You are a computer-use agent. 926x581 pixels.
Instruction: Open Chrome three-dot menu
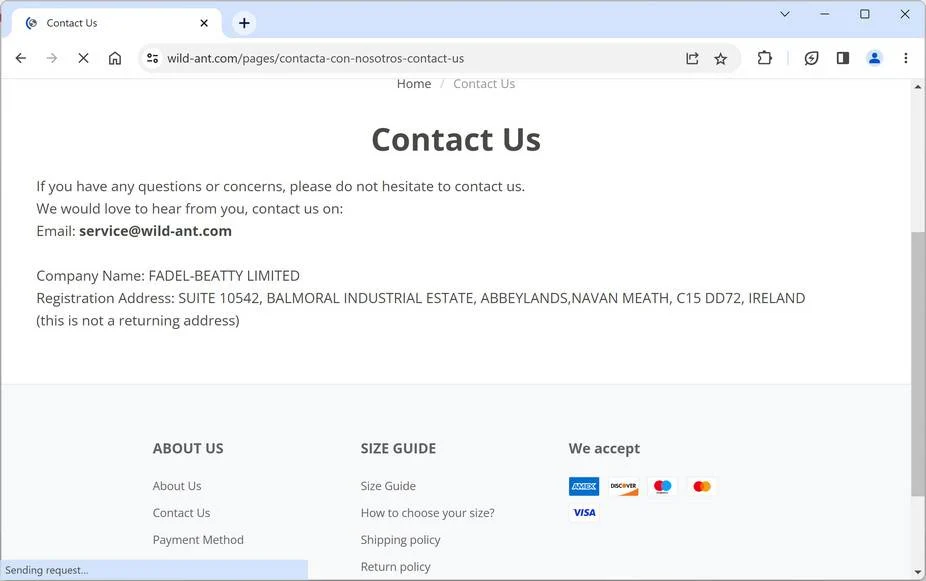(x=905, y=58)
